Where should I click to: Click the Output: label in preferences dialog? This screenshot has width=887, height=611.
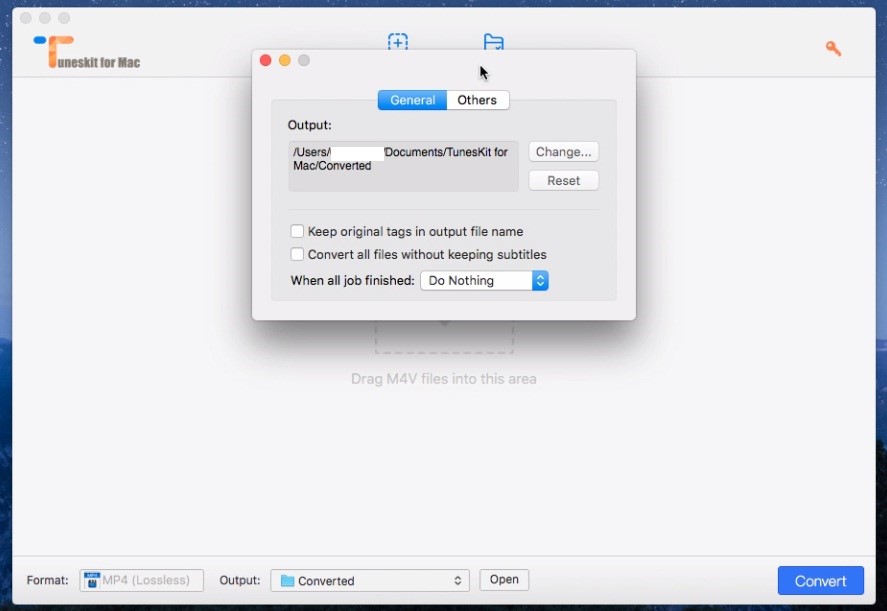(309, 125)
